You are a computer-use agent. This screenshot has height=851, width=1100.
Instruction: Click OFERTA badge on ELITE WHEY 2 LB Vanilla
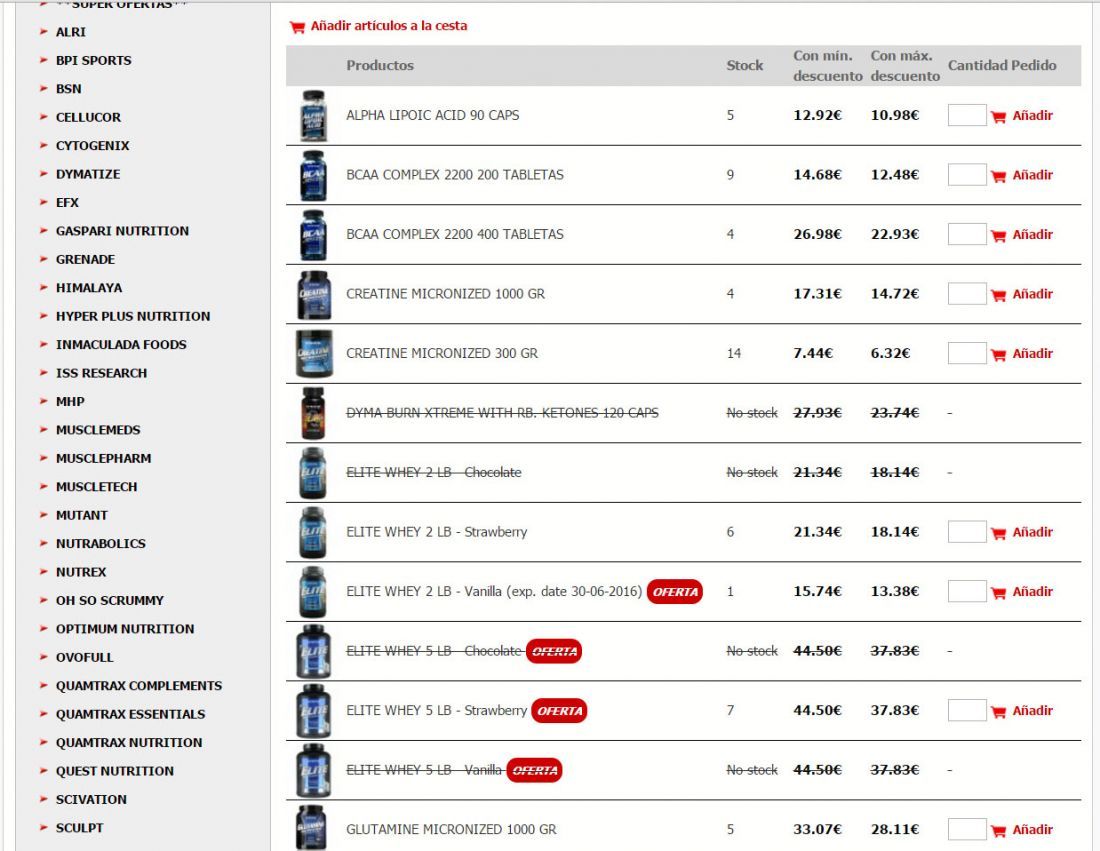[675, 591]
